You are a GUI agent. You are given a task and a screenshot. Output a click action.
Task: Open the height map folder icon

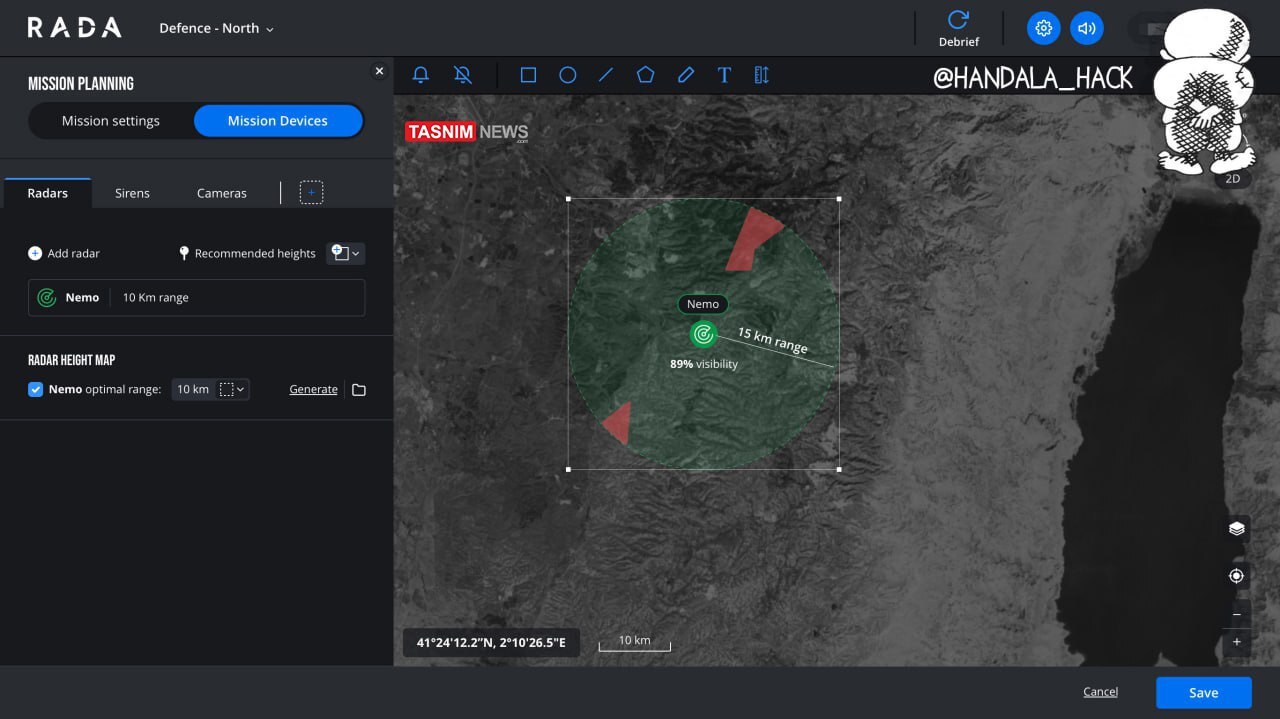pyautogui.click(x=359, y=390)
